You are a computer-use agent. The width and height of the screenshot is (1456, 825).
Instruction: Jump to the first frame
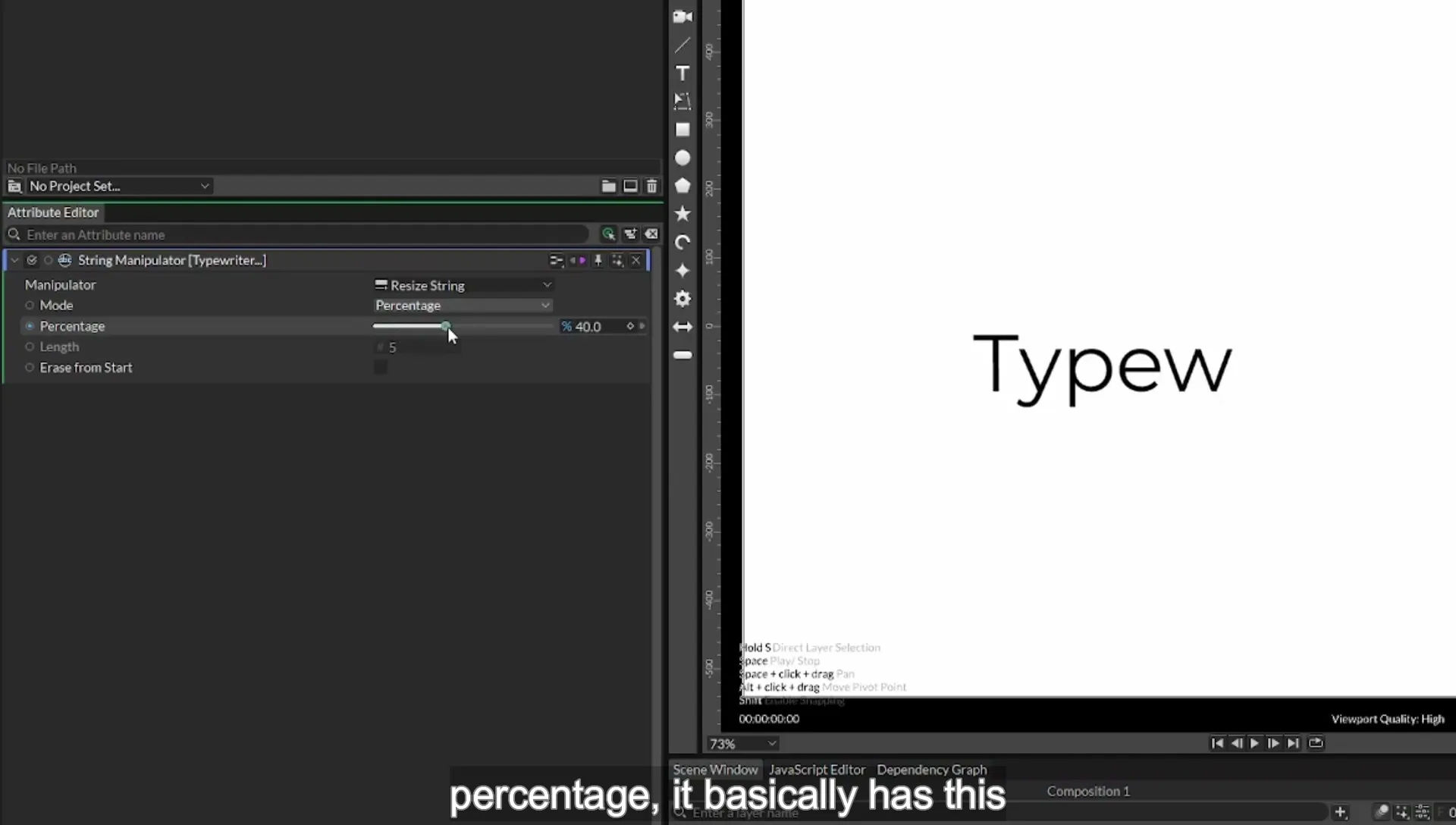1217,743
